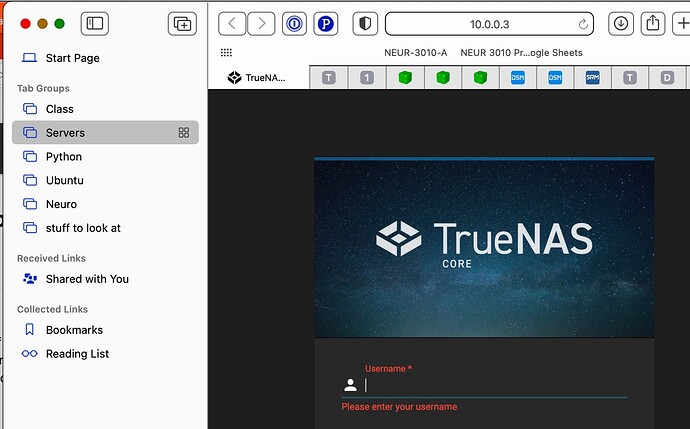
Task: Open the 1Password extension
Action: tap(294, 23)
